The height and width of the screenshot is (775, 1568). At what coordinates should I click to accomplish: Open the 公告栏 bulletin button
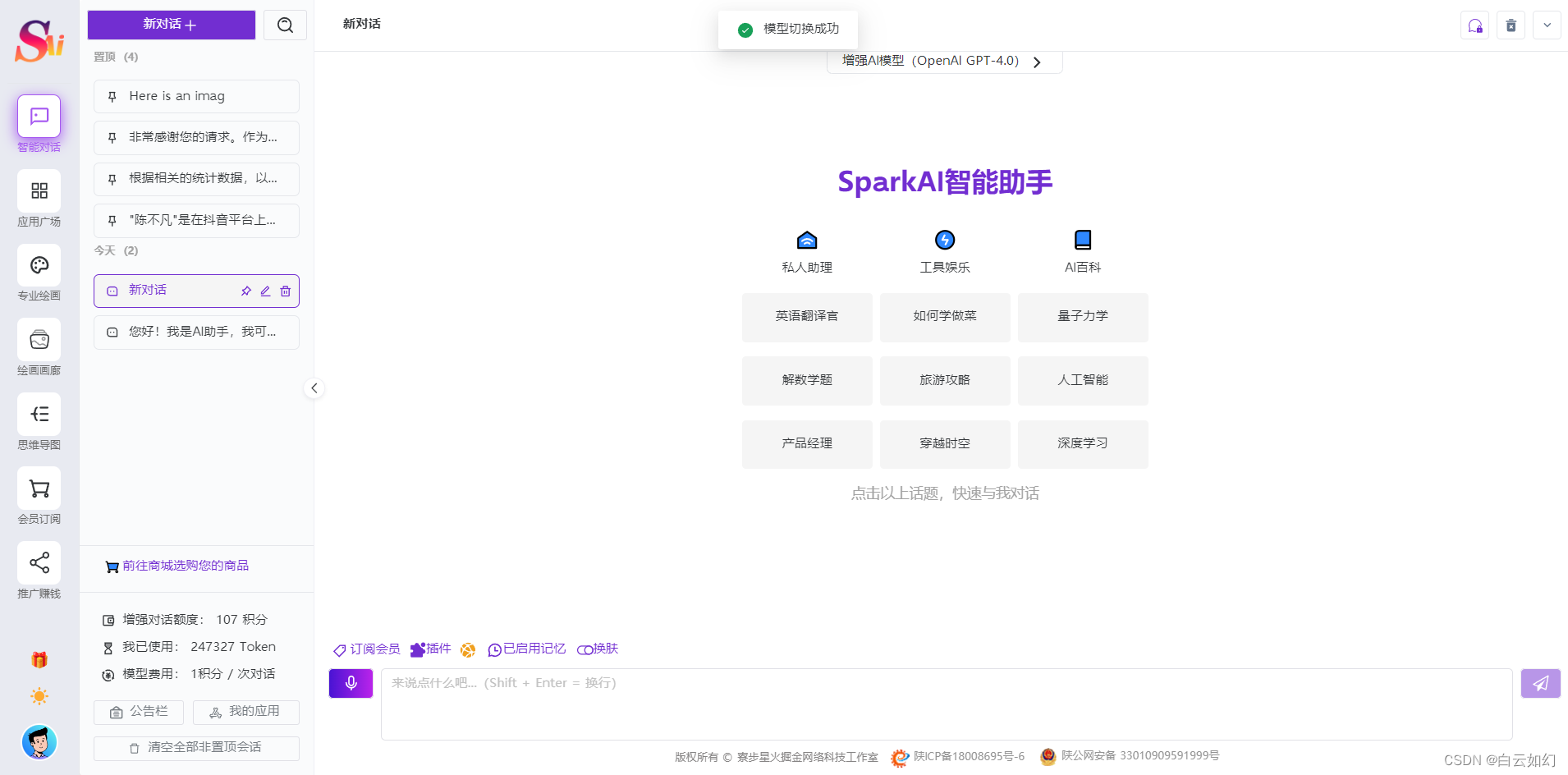(138, 712)
